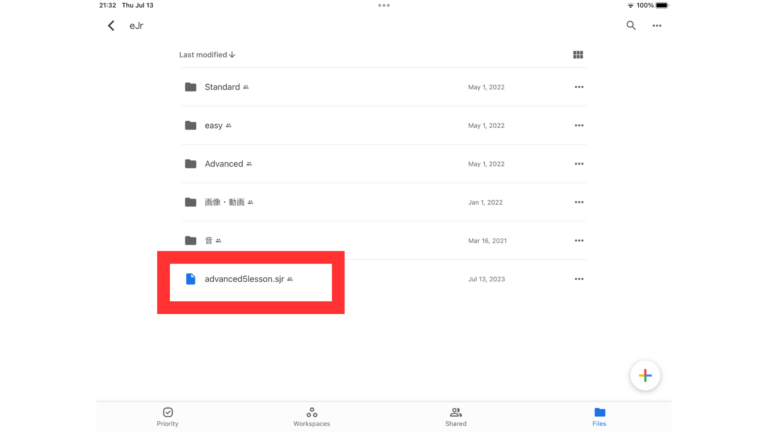768x432 pixels.
Task: Open search with the magnifier icon
Action: [631, 26]
